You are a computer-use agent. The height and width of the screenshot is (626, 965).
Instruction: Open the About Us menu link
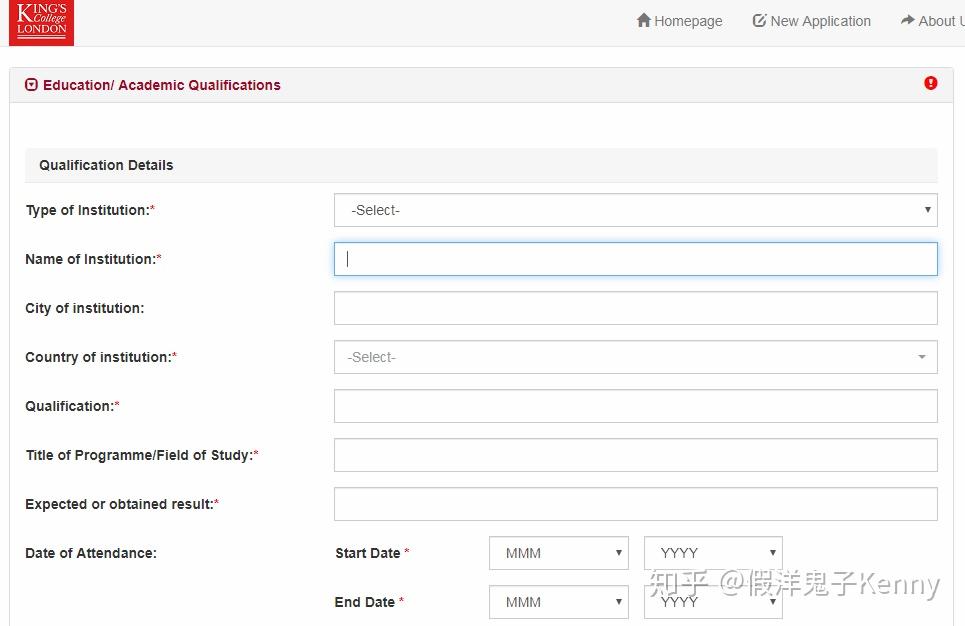[x=932, y=21]
